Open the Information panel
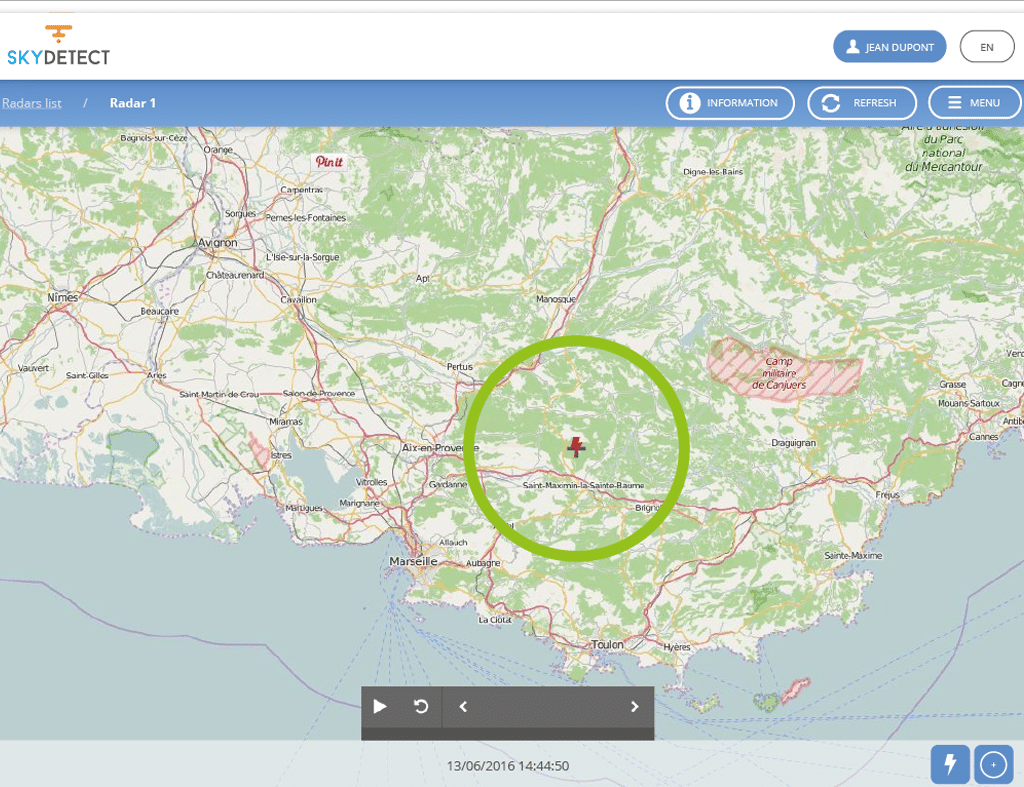 pyautogui.click(x=730, y=103)
